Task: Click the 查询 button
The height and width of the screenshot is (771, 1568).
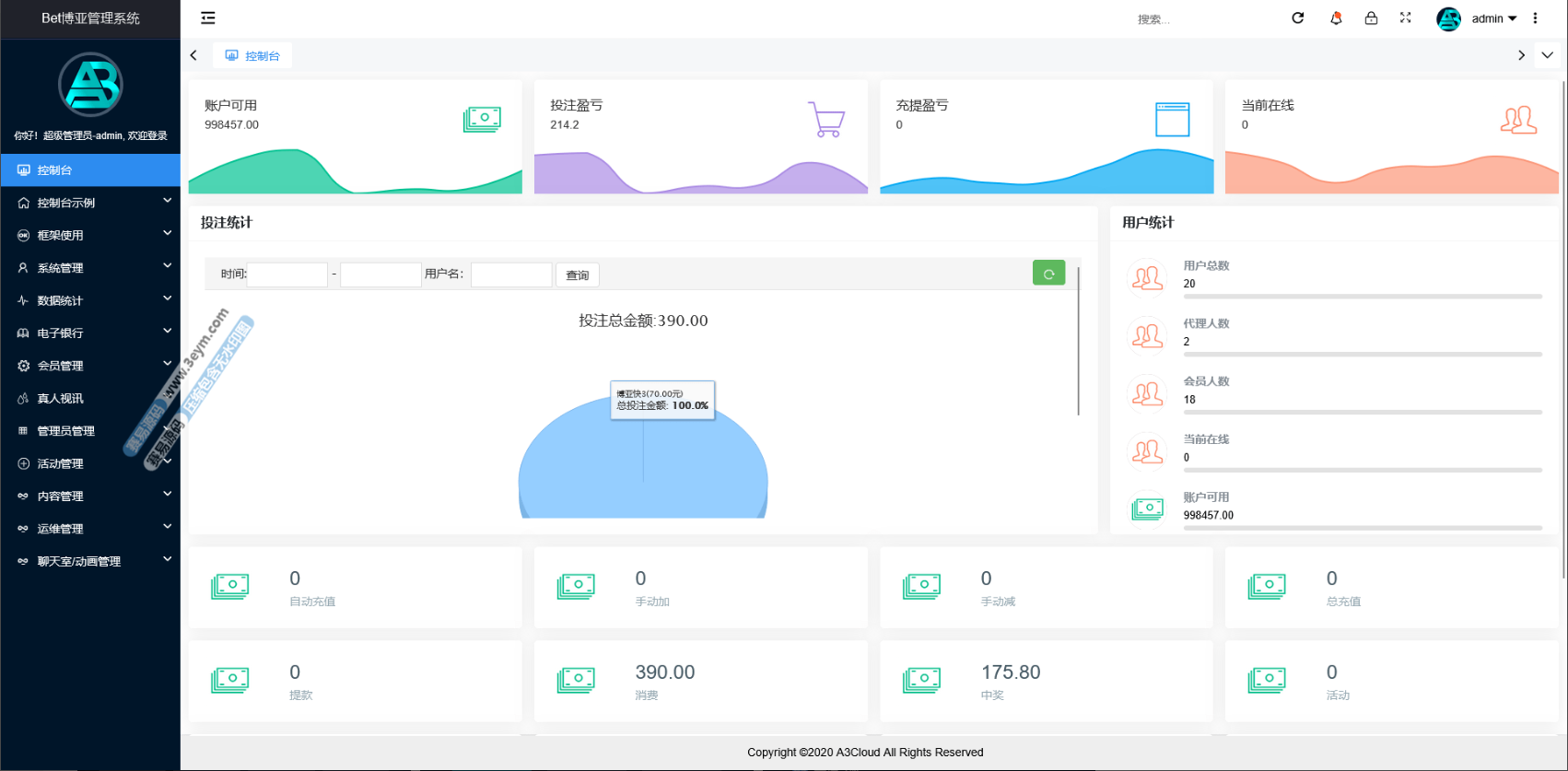Action: pyautogui.click(x=578, y=275)
